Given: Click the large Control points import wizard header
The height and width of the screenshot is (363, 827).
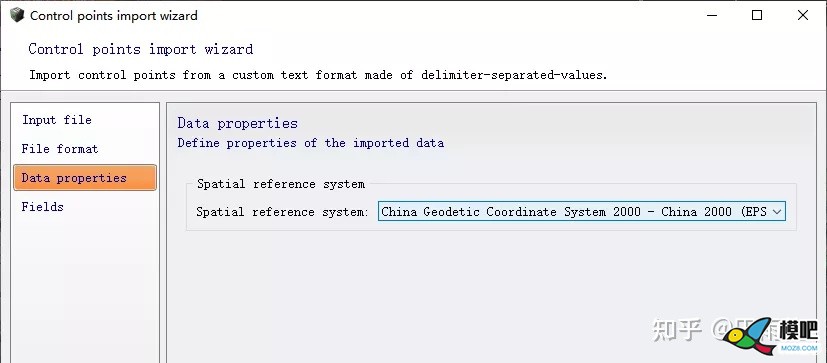Looking at the screenshot, I should tap(141, 49).
